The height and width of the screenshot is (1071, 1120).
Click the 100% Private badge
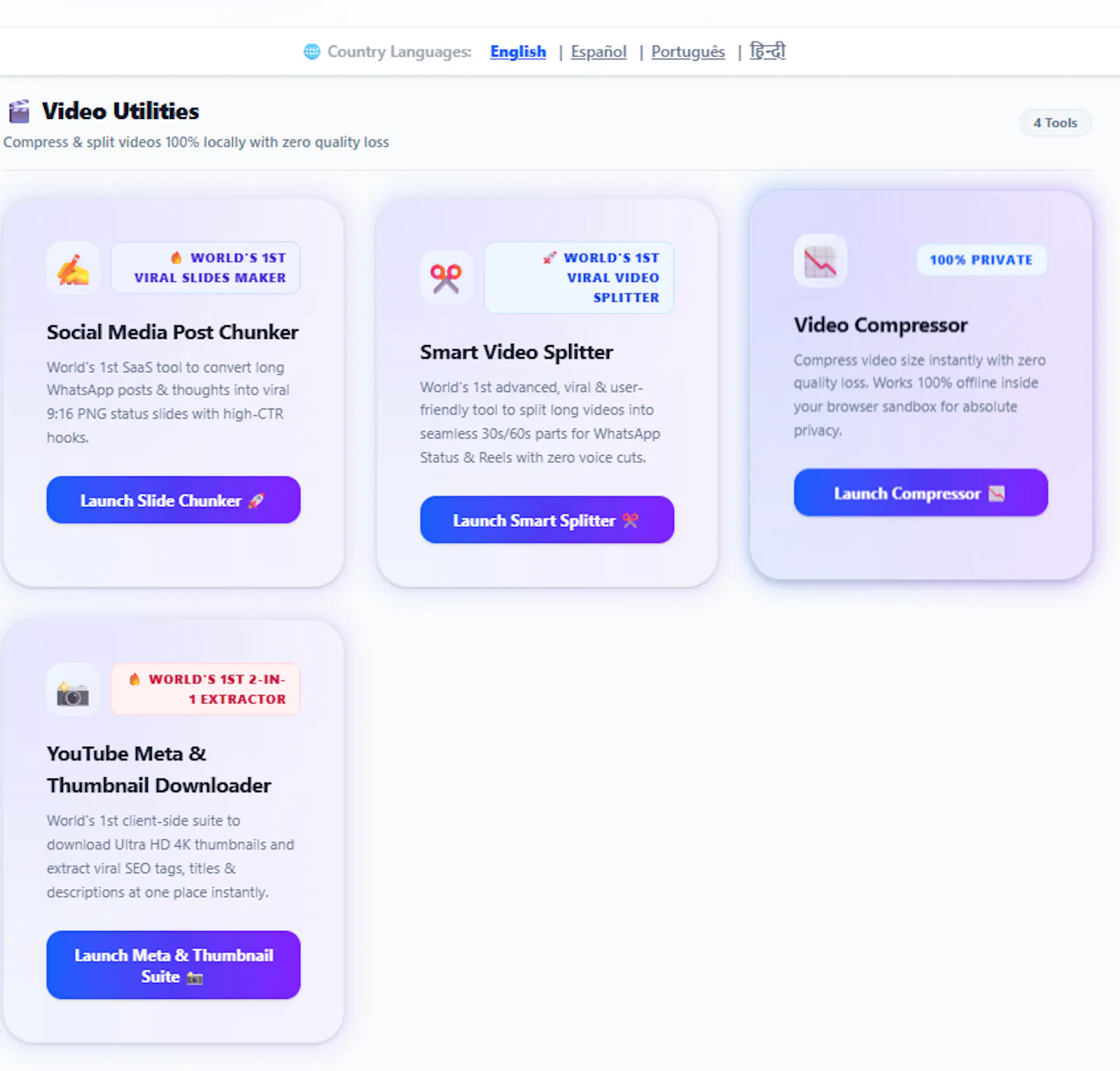tap(981, 260)
